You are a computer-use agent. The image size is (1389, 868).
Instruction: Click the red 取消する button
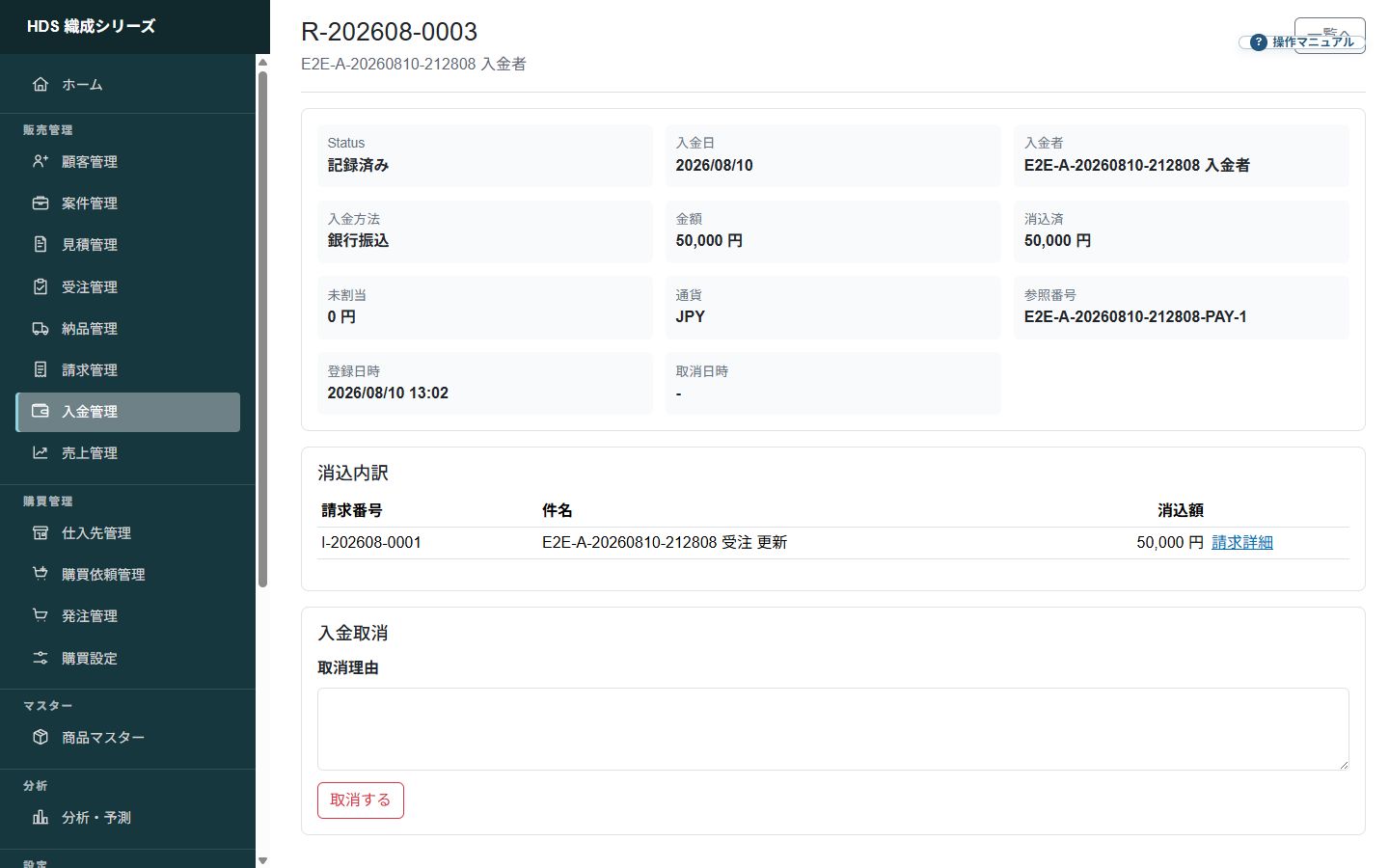361,800
